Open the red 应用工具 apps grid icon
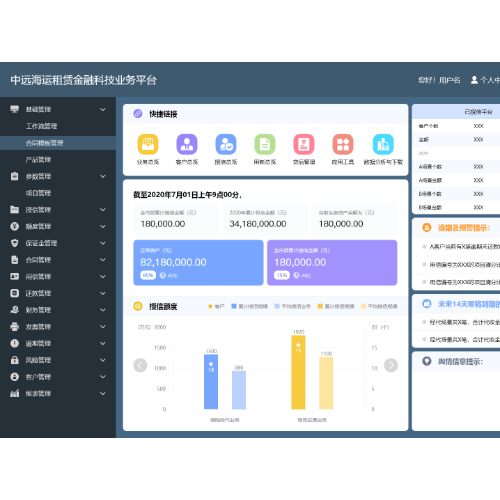500x500 pixels. tap(343, 144)
